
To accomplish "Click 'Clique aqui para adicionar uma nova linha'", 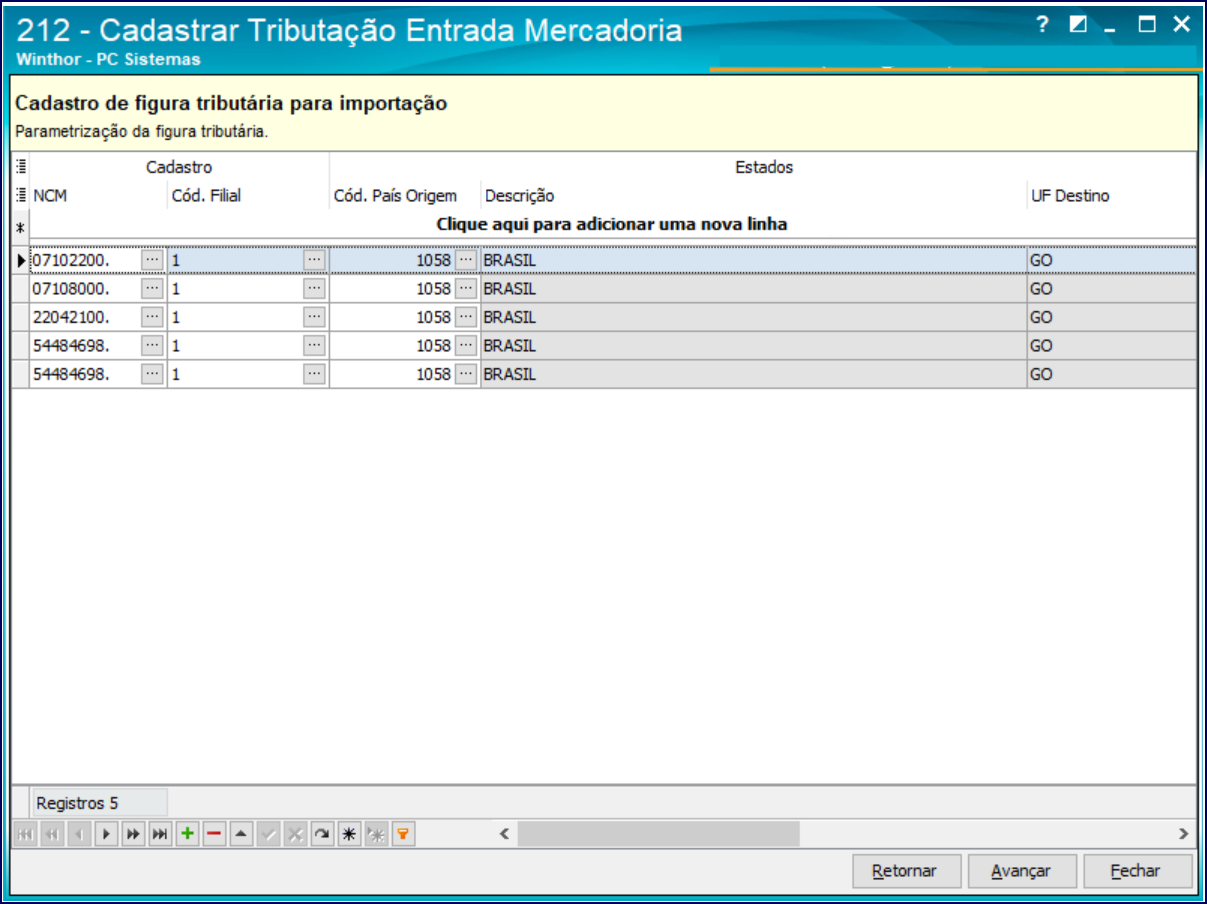I will coord(612,224).
